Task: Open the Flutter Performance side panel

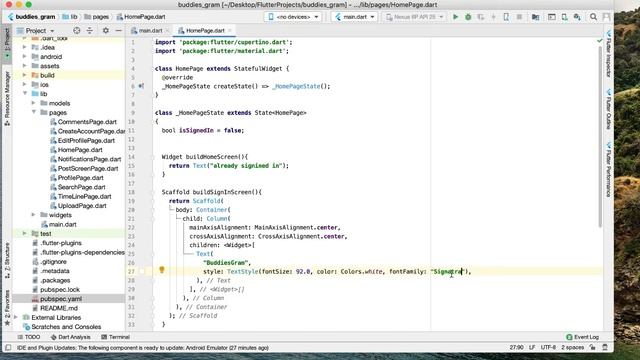Action: (609, 170)
